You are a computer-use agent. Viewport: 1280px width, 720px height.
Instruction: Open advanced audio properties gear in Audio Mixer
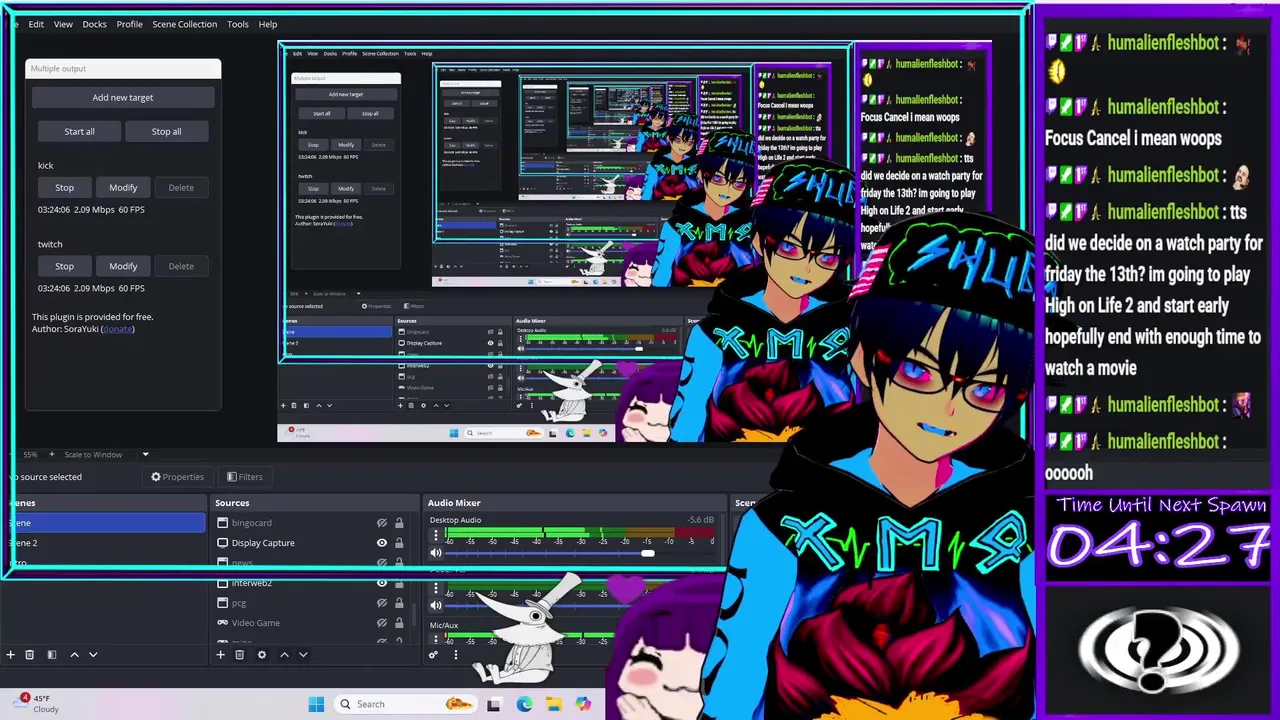[433, 655]
